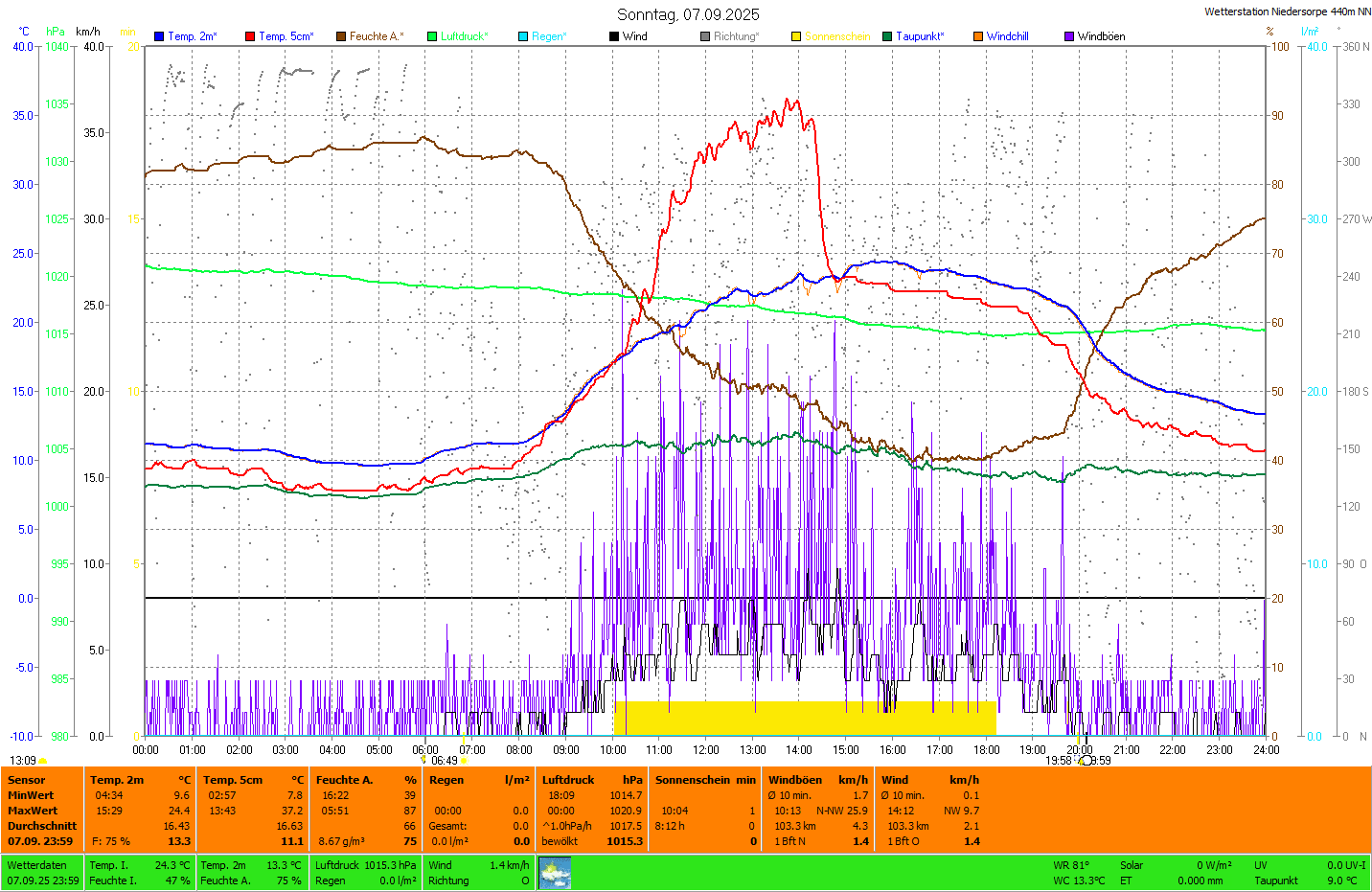Click the sunrise sun icon beside 06:49

[465, 761]
